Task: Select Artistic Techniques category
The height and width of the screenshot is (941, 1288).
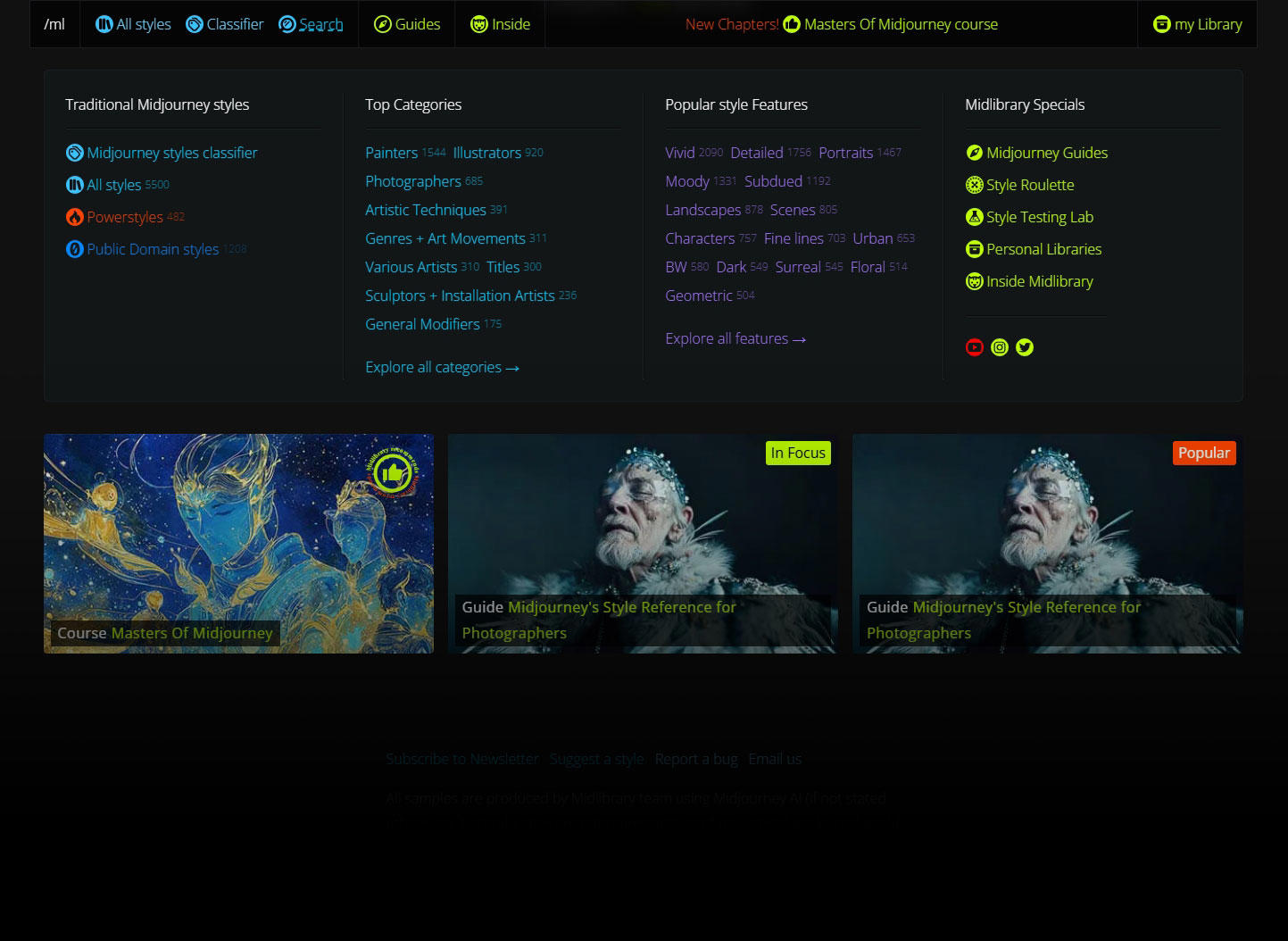Action: click(426, 210)
